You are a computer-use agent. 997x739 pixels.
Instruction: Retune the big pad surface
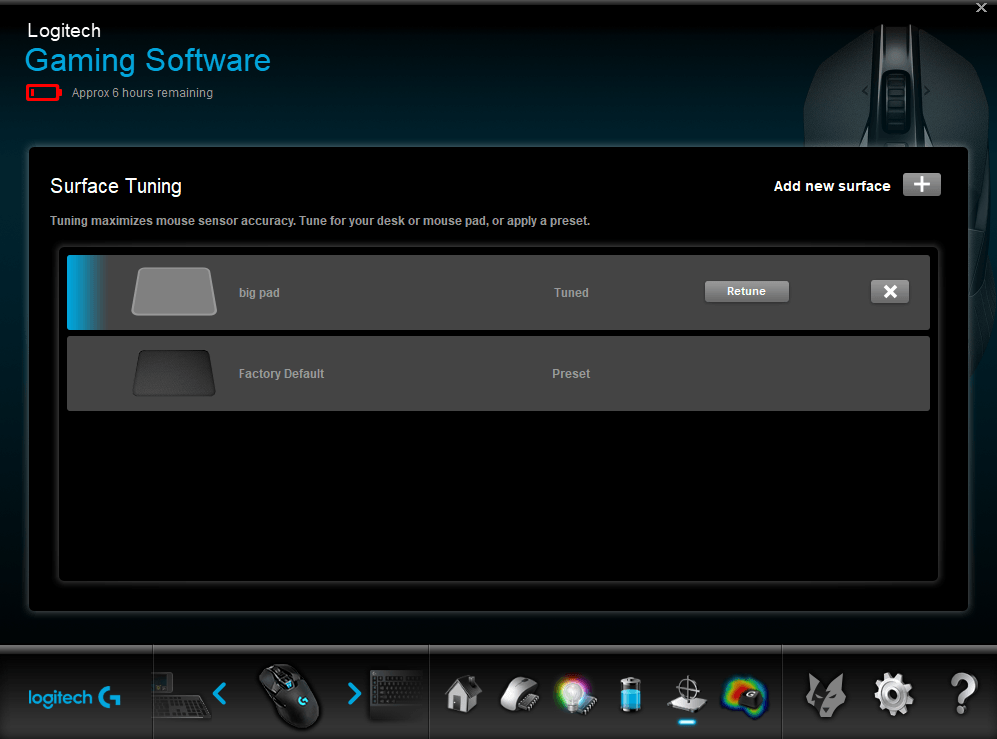[746, 291]
